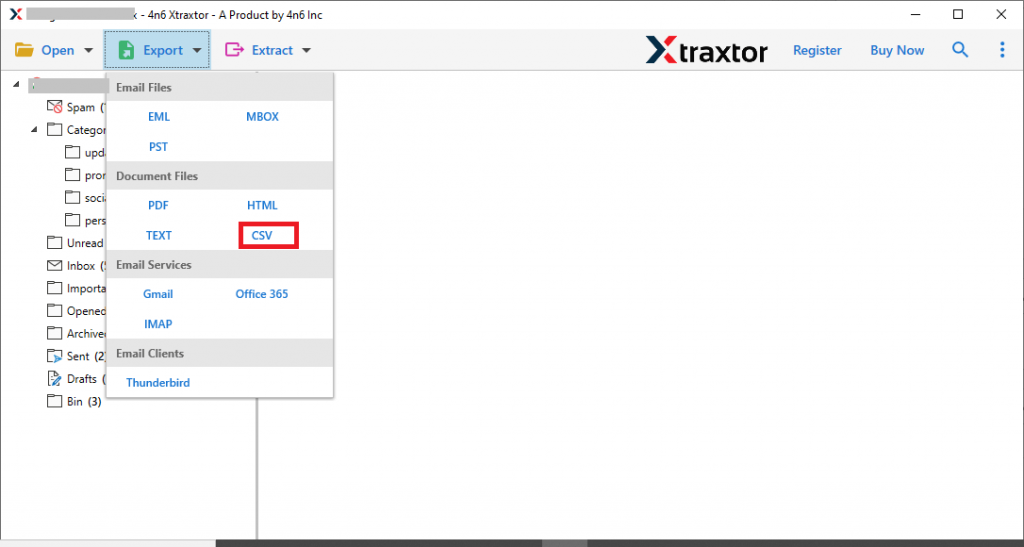This screenshot has height=547, width=1024.
Task: Click the Opened folder icon
Action: coord(54,311)
